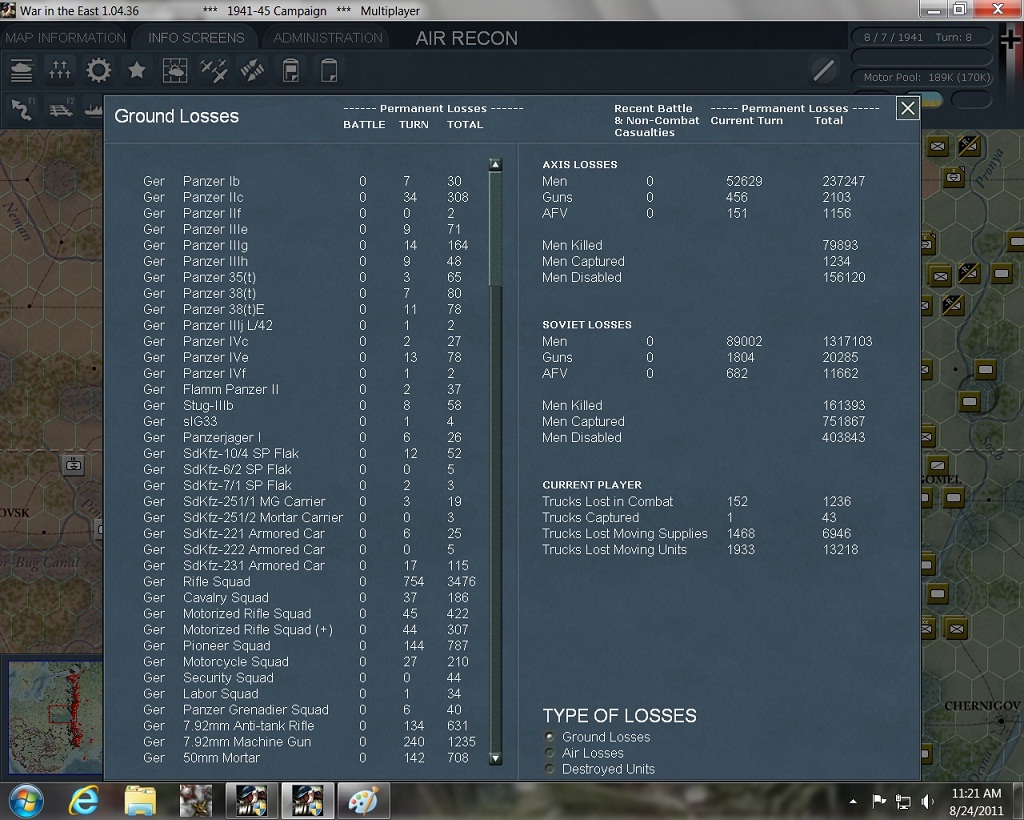Open the plain clipboard log icon
Screen dimensions: 1024x820
329,71
